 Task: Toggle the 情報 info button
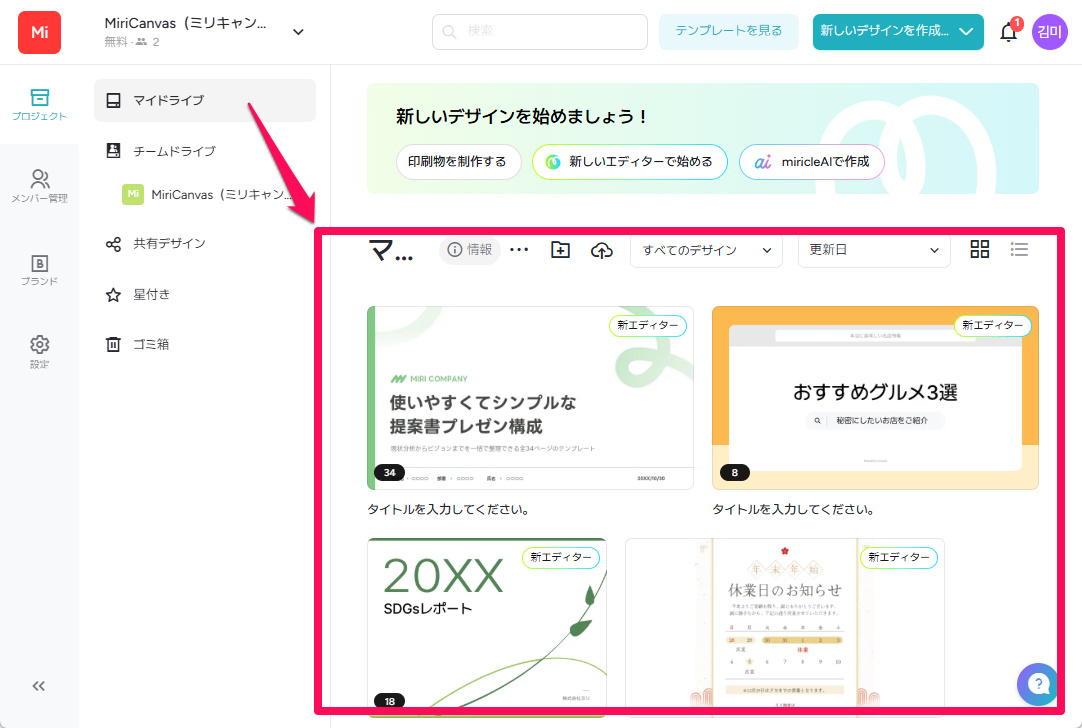[x=470, y=250]
